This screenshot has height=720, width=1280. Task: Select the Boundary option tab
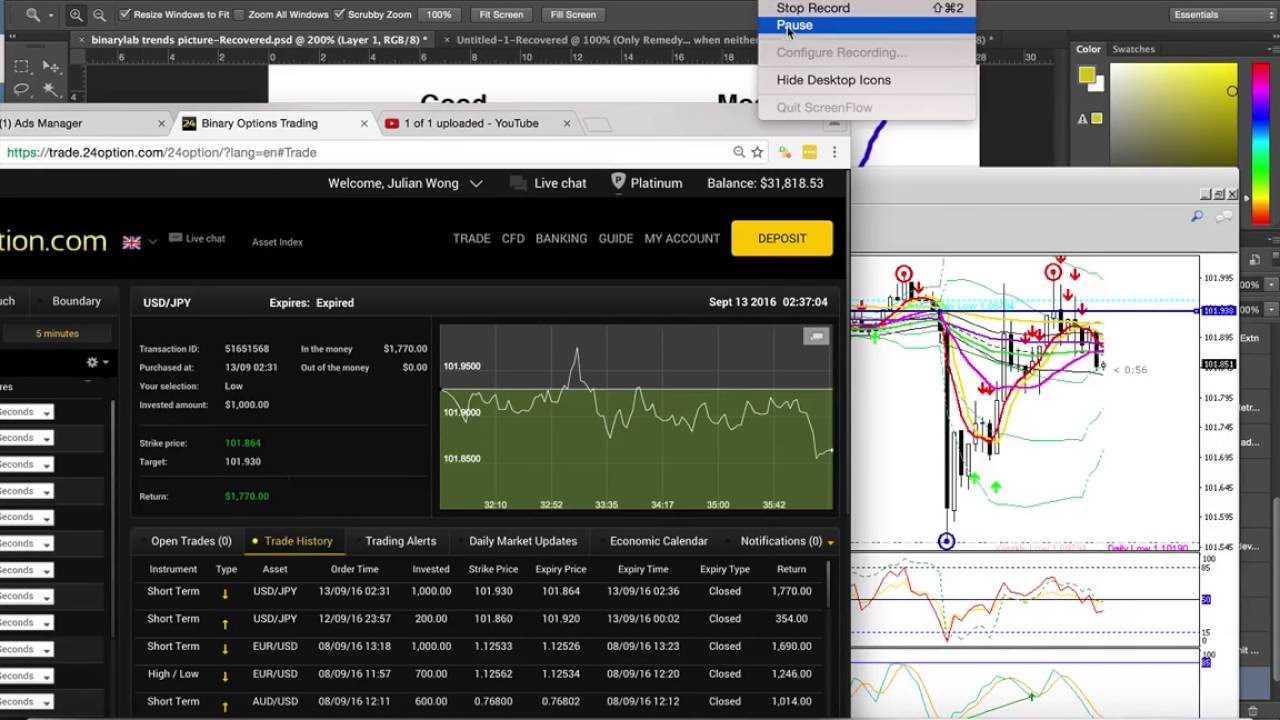(x=76, y=301)
